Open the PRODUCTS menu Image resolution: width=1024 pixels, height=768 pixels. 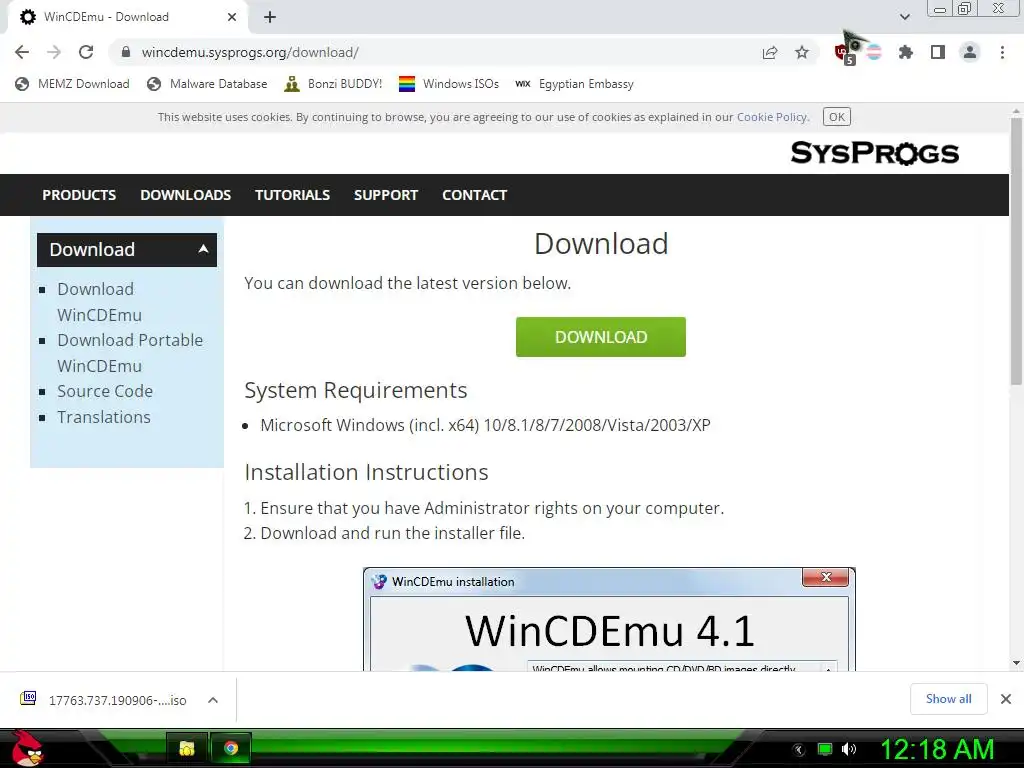click(79, 195)
